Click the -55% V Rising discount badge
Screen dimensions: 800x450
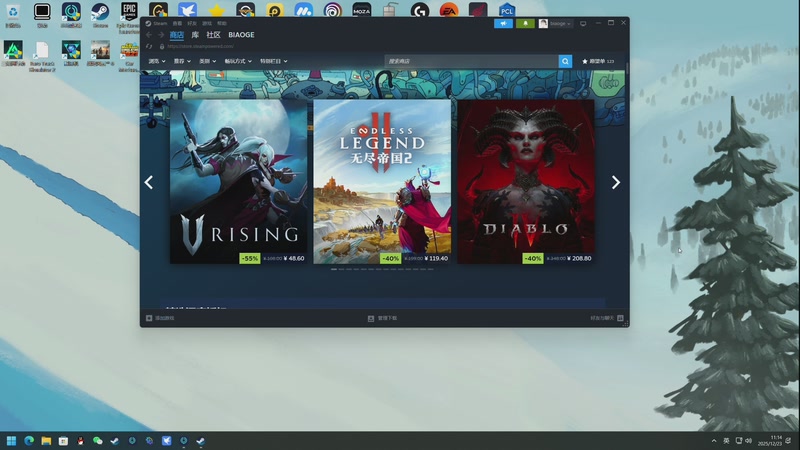(249, 258)
